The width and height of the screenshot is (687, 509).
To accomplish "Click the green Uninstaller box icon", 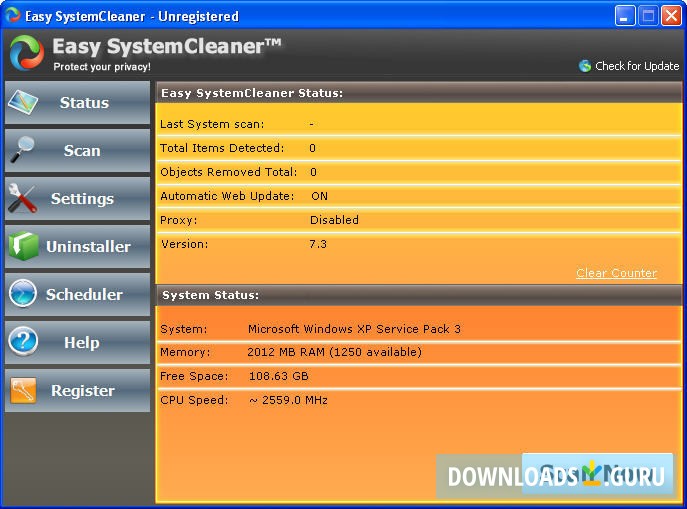I will (23, 246).
